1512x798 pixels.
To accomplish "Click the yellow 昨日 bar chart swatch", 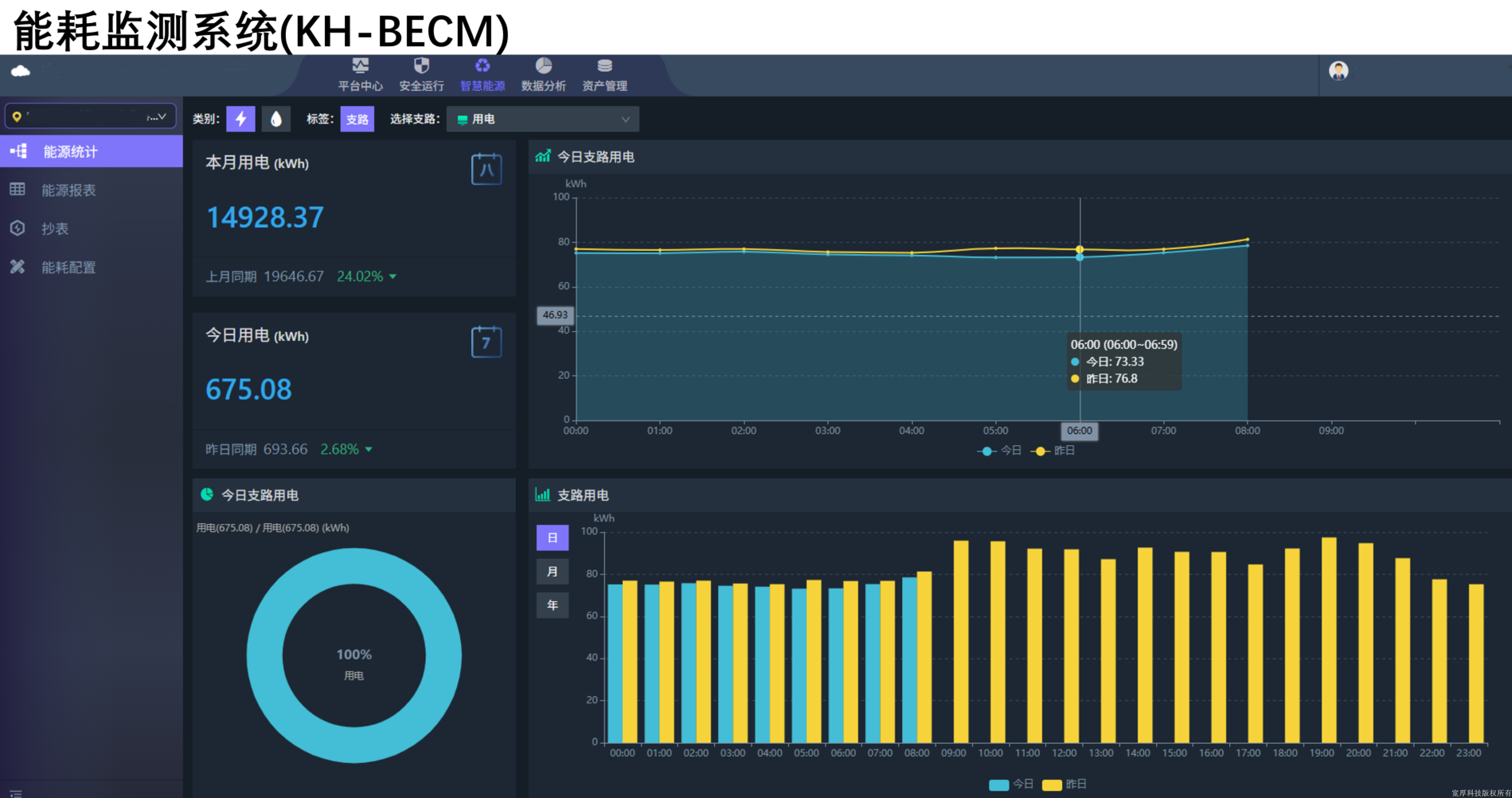I will click(1052, 784).
